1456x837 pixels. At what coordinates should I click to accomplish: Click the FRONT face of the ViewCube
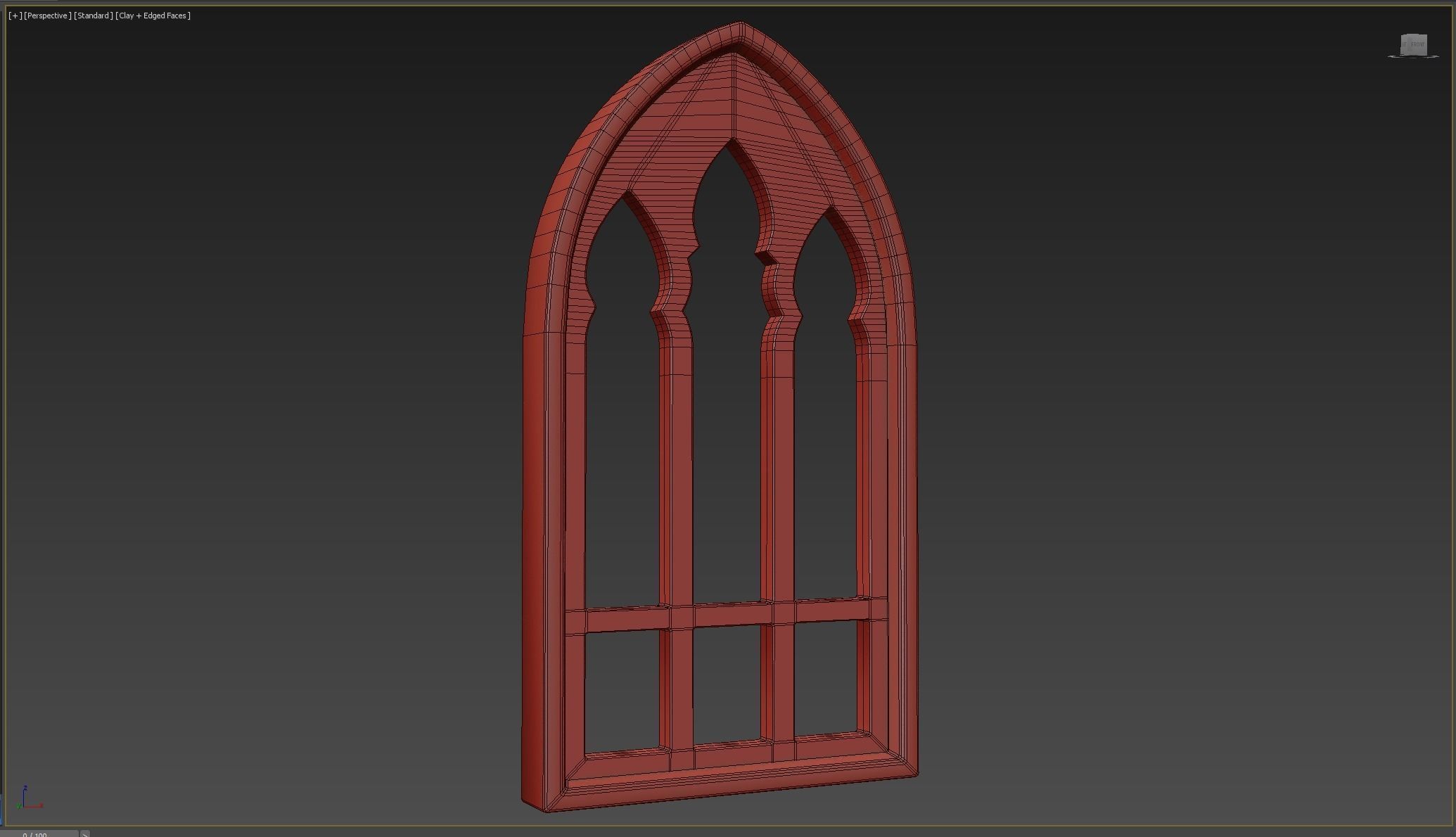coord(1418,44)
